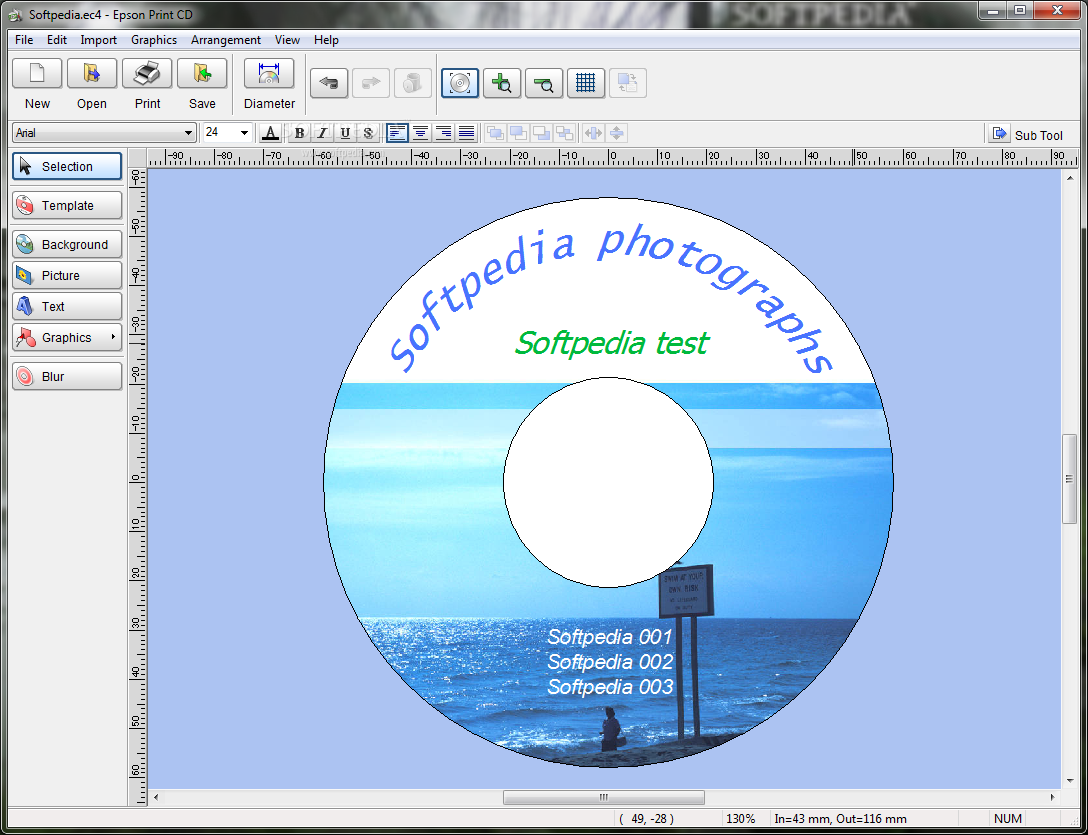
Task: Open the Blur tool
Action: point(67,376)
